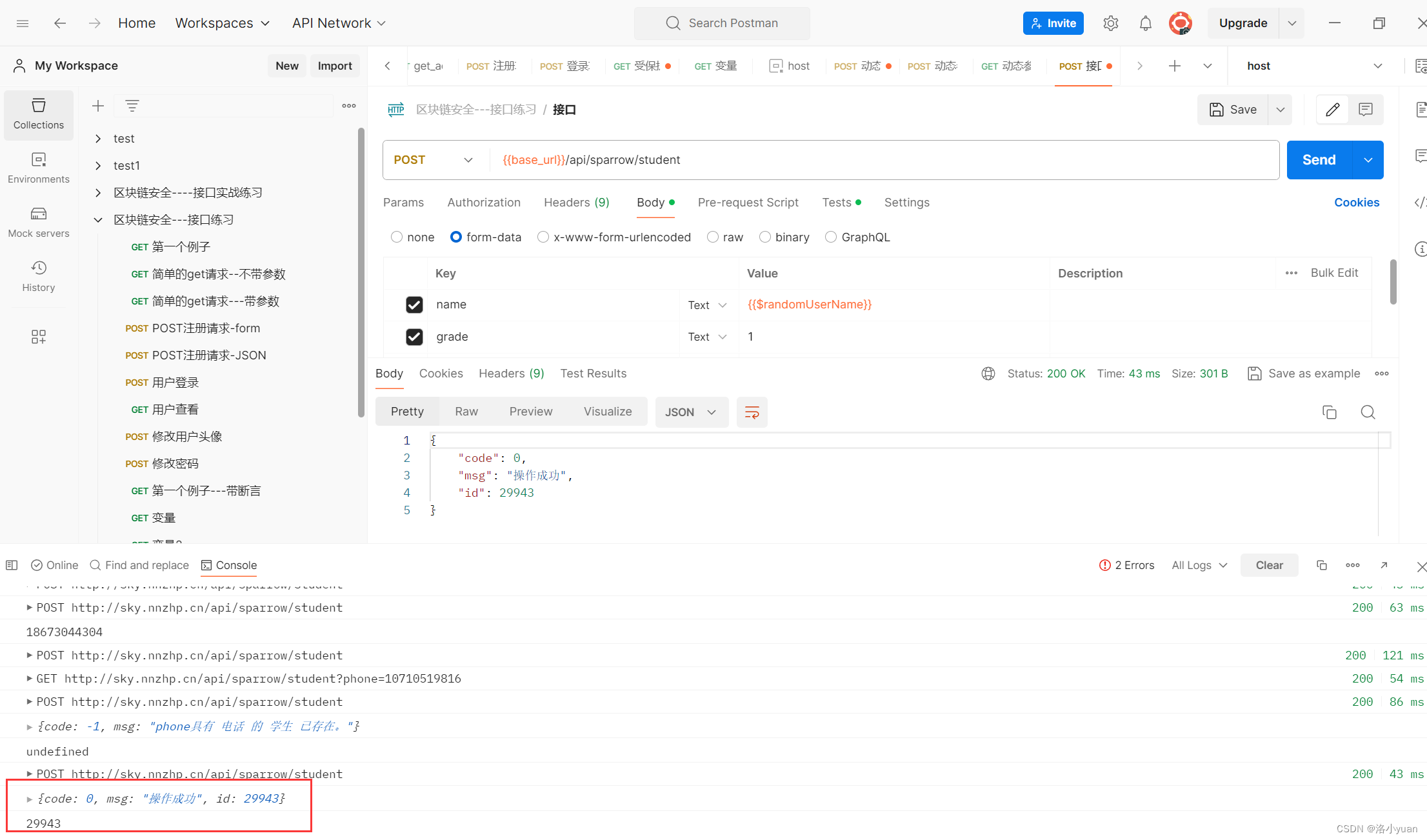This screenshot has width=1427, height=840.
Task: Pop out the console in new window
Action: click(x=1384, y=565)
